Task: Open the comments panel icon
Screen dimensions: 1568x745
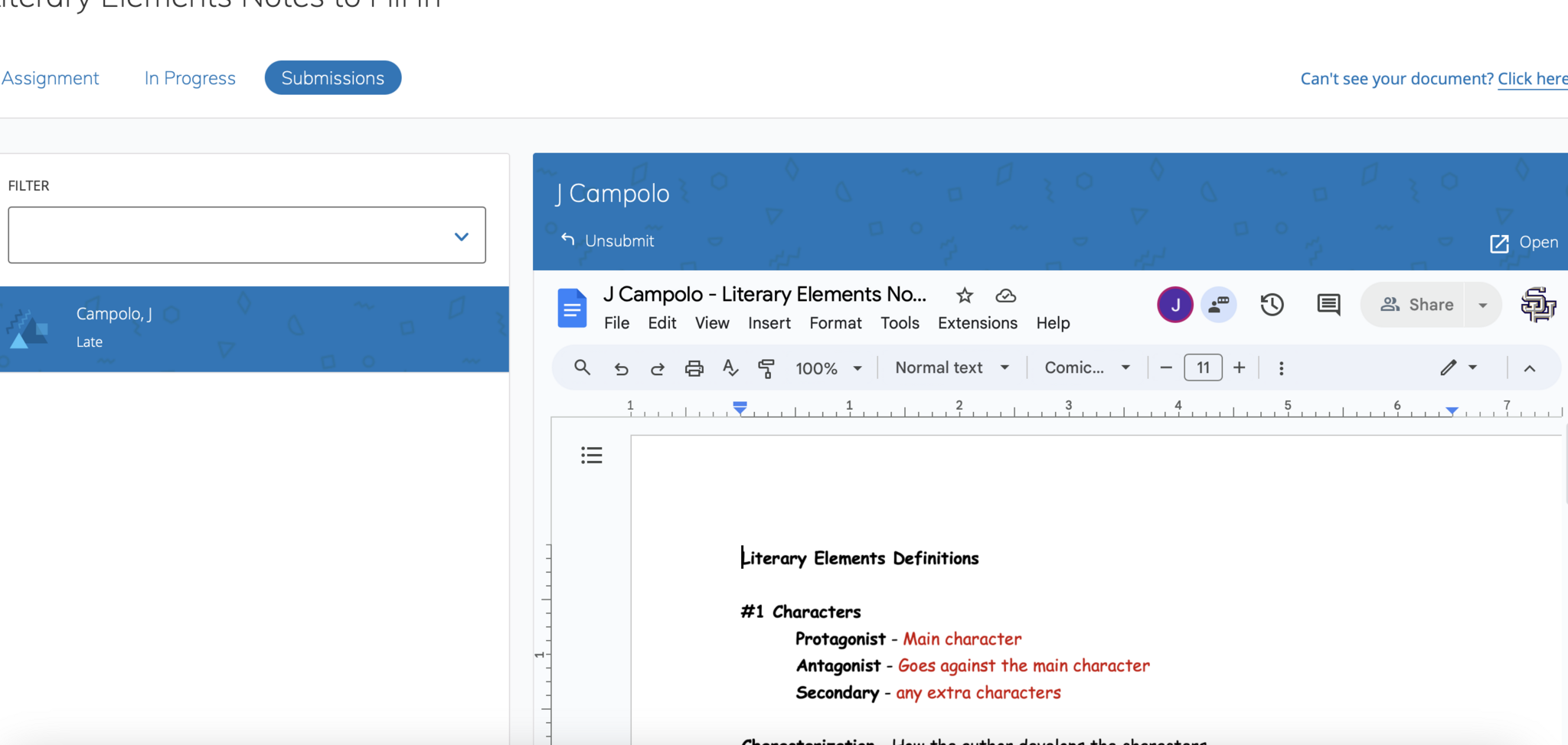Action: 1328,305
